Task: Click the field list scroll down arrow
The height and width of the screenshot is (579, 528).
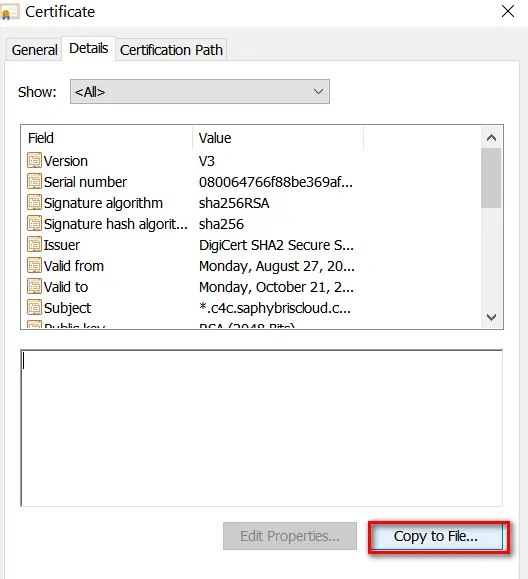Action: (x=491, y=317)
